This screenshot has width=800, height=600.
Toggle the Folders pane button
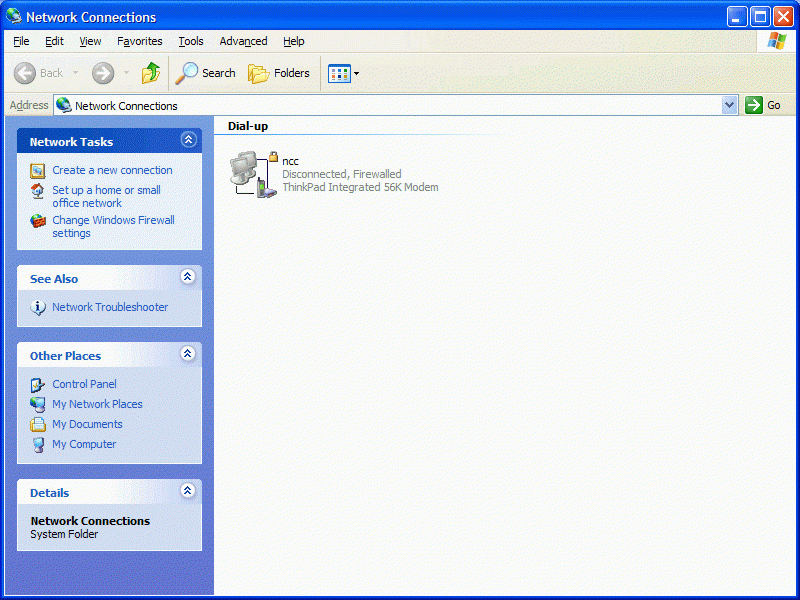pos(279,73)
